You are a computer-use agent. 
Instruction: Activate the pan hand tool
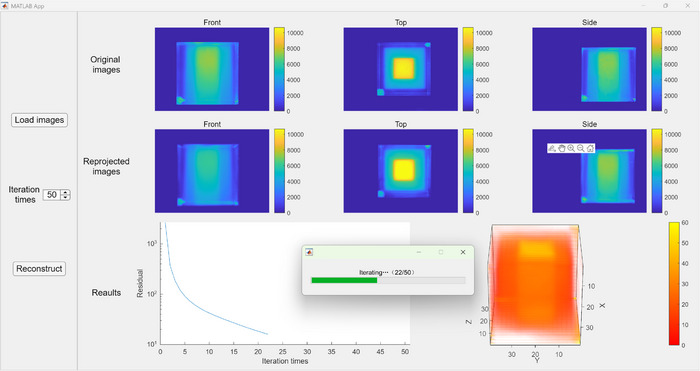pyautogui.click(x=562, y=148)
